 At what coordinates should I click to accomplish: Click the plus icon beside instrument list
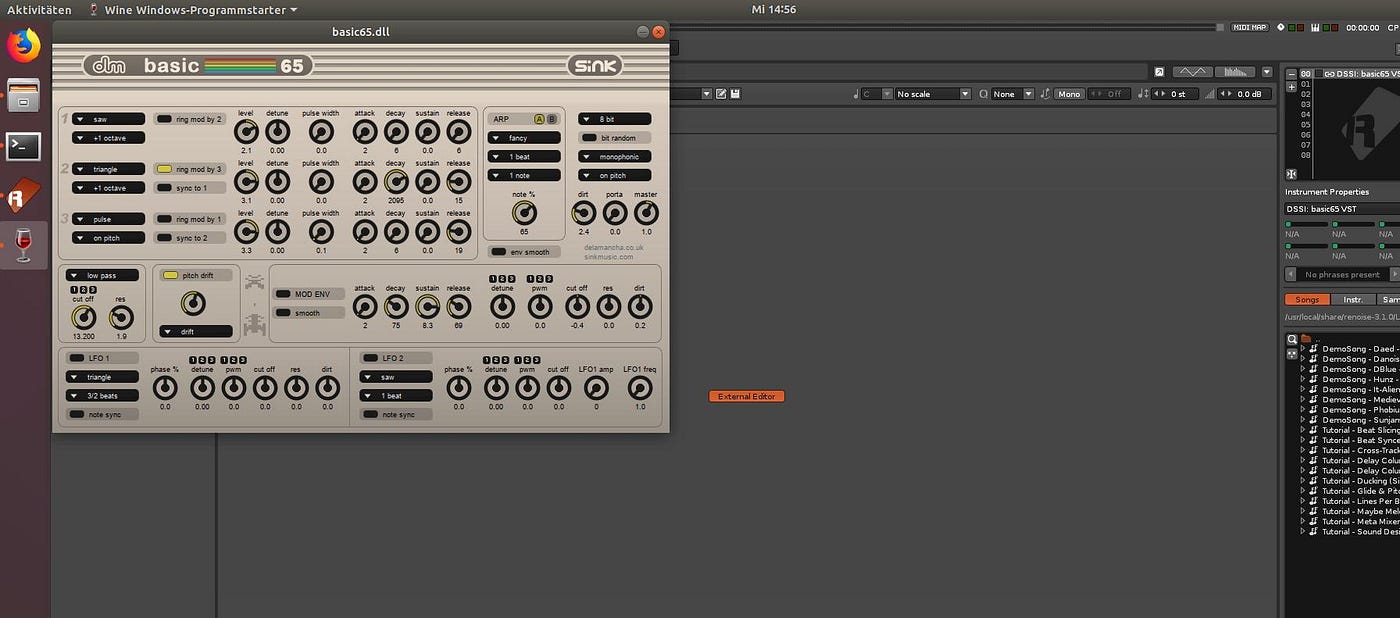point(1291,87)
